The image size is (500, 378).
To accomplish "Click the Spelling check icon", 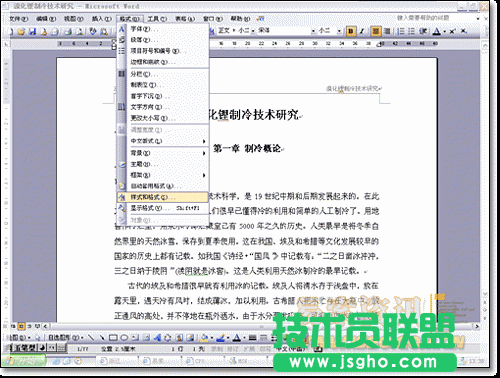I will click(x=93, y=32).
